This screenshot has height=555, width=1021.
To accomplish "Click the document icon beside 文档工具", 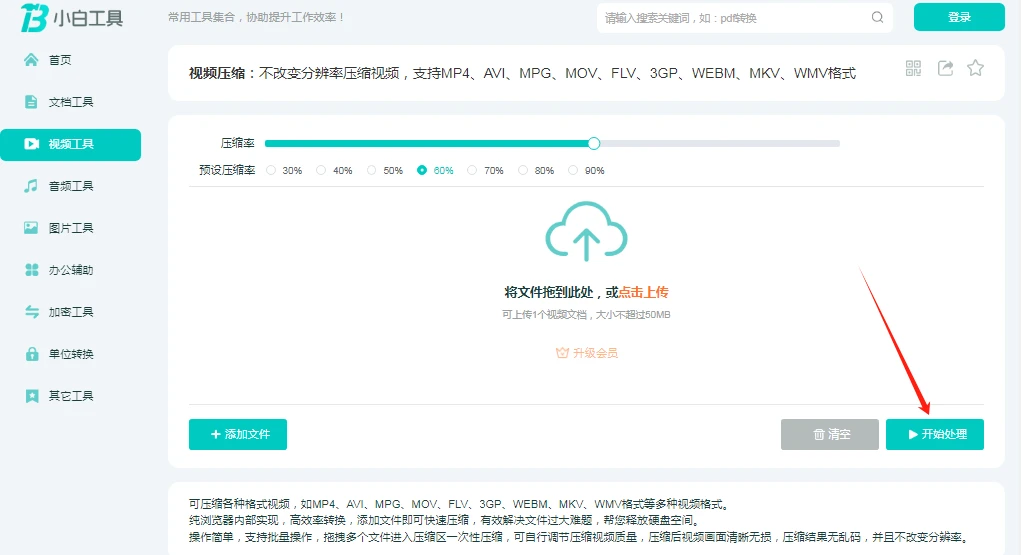I will [31, 102].
